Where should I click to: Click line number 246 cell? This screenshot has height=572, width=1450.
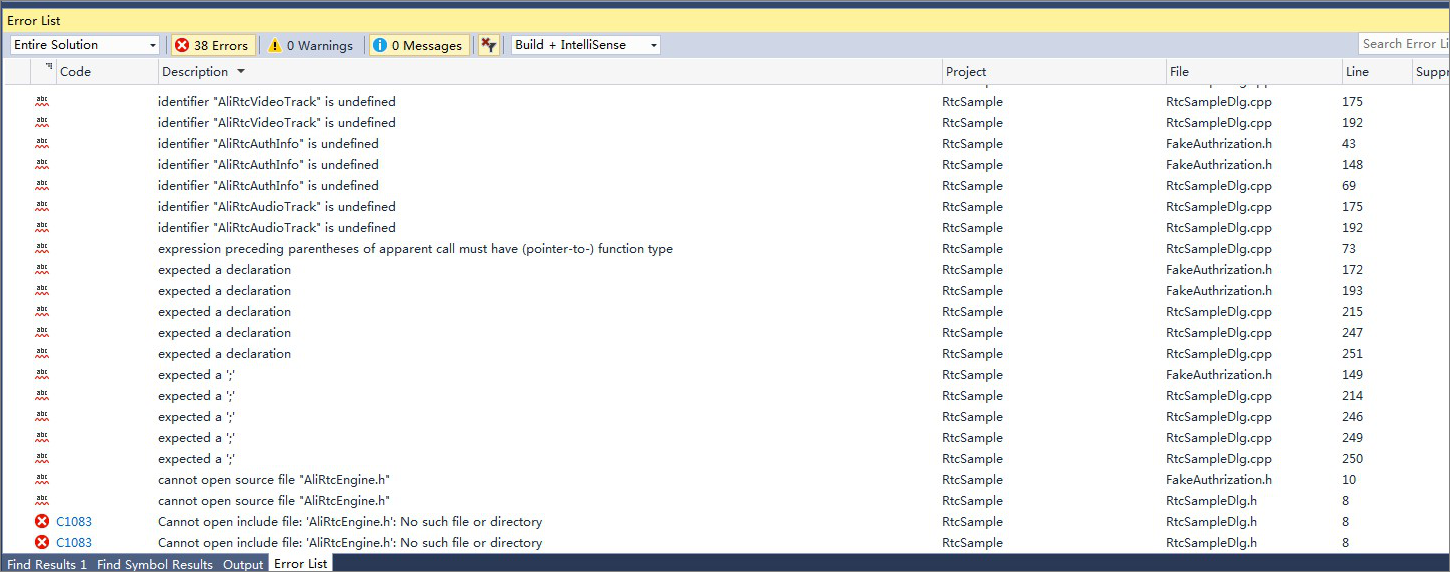point(1352,417)
